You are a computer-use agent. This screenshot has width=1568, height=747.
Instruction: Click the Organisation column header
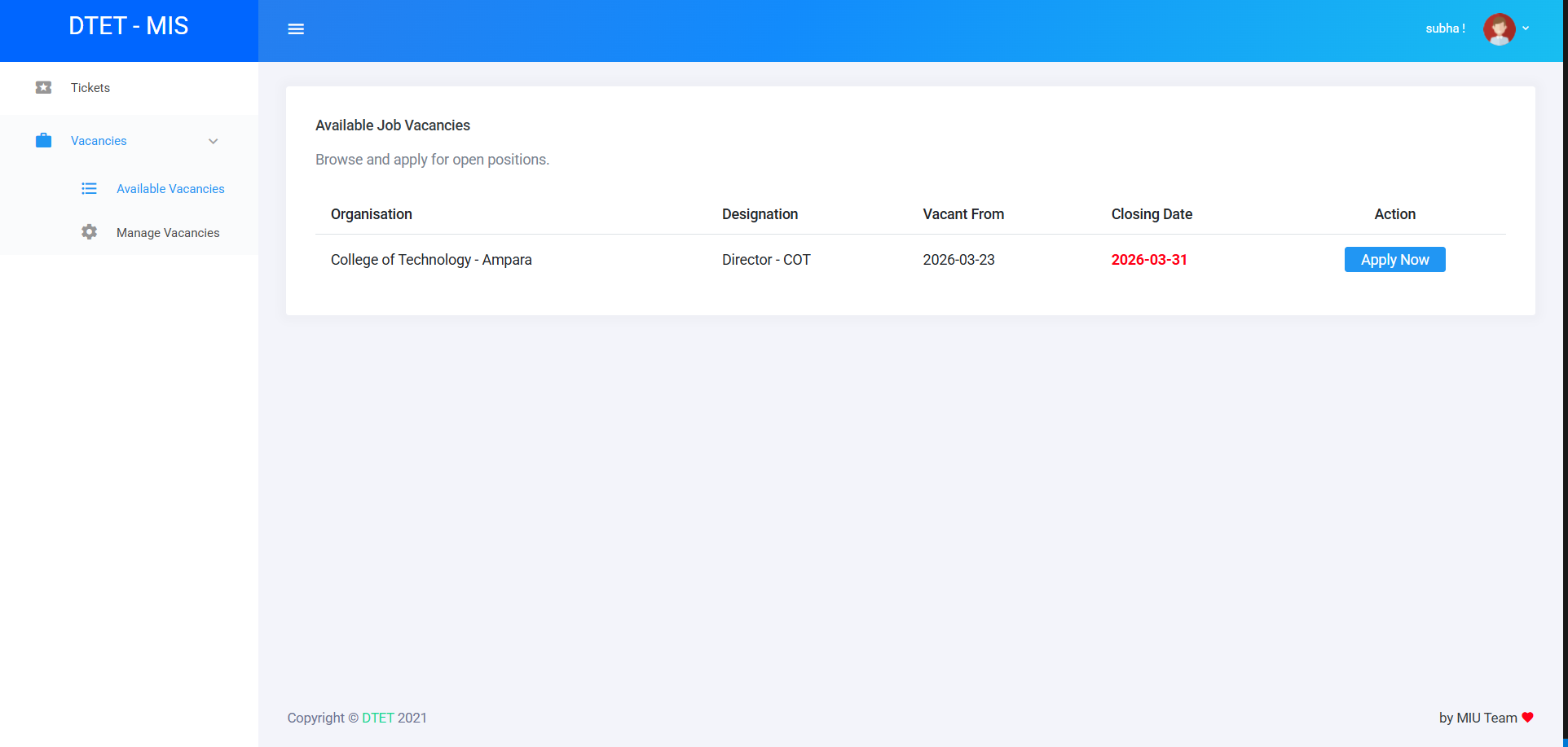[372, 214]
